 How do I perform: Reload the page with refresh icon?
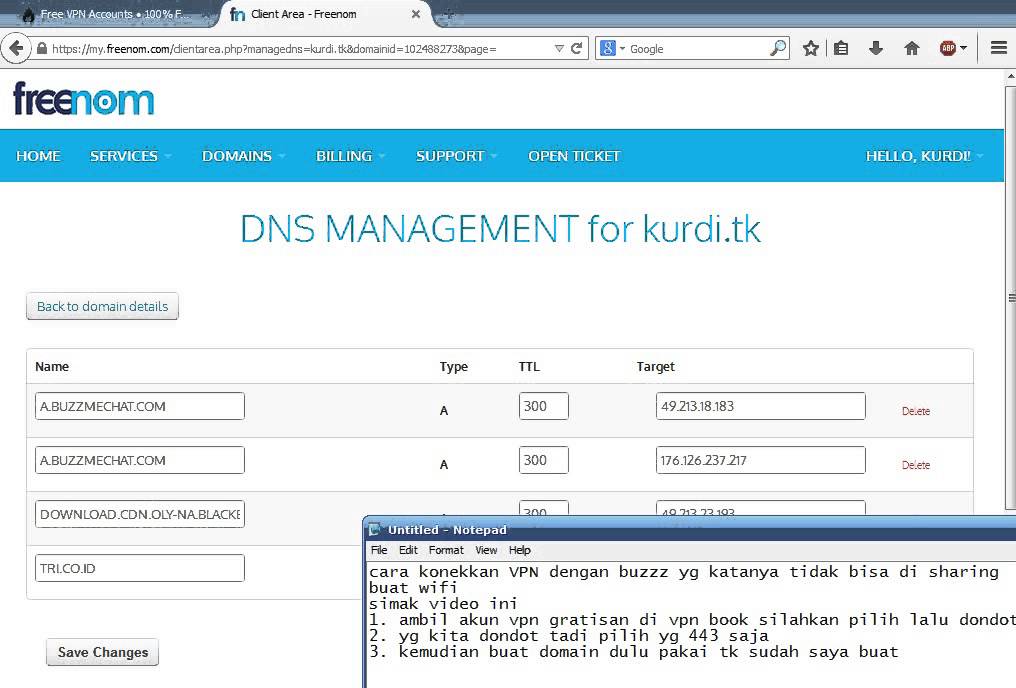click(x=576, y=49)
